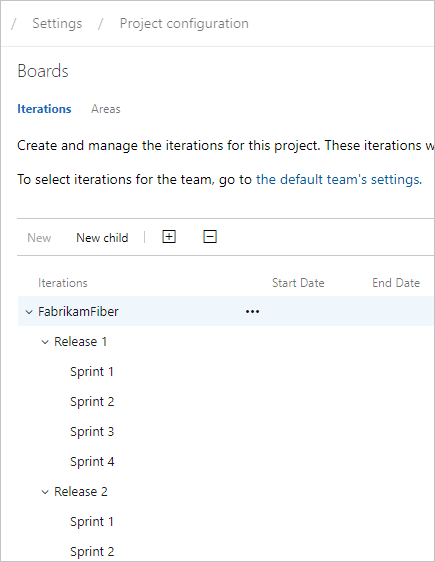Select Sprint 2 under Release 2

[x=92, y=552]
